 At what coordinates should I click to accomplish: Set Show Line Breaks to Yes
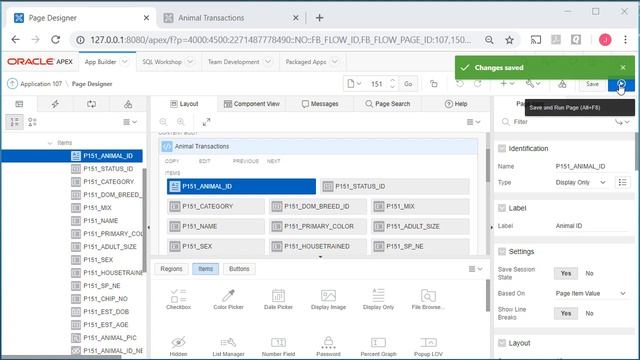point(566,313)
